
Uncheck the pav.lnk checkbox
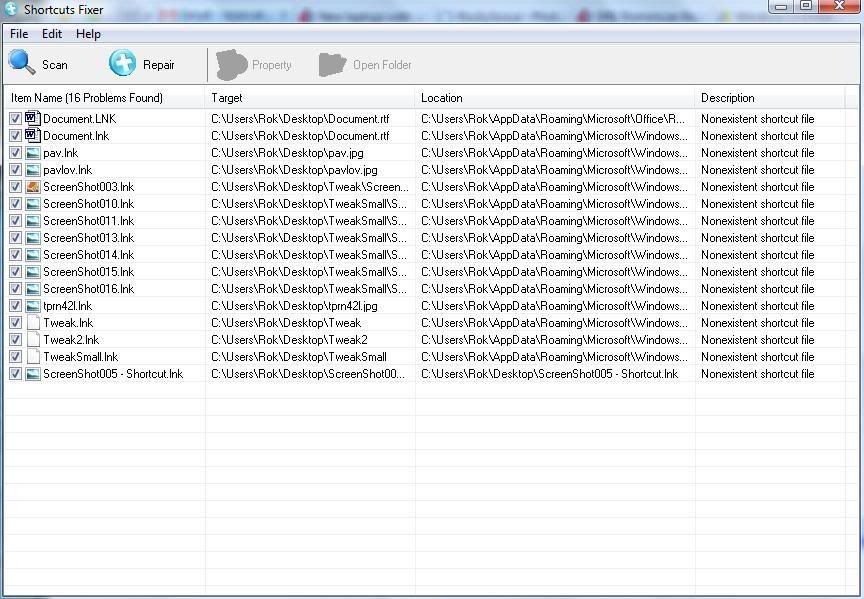click(15, 153)
